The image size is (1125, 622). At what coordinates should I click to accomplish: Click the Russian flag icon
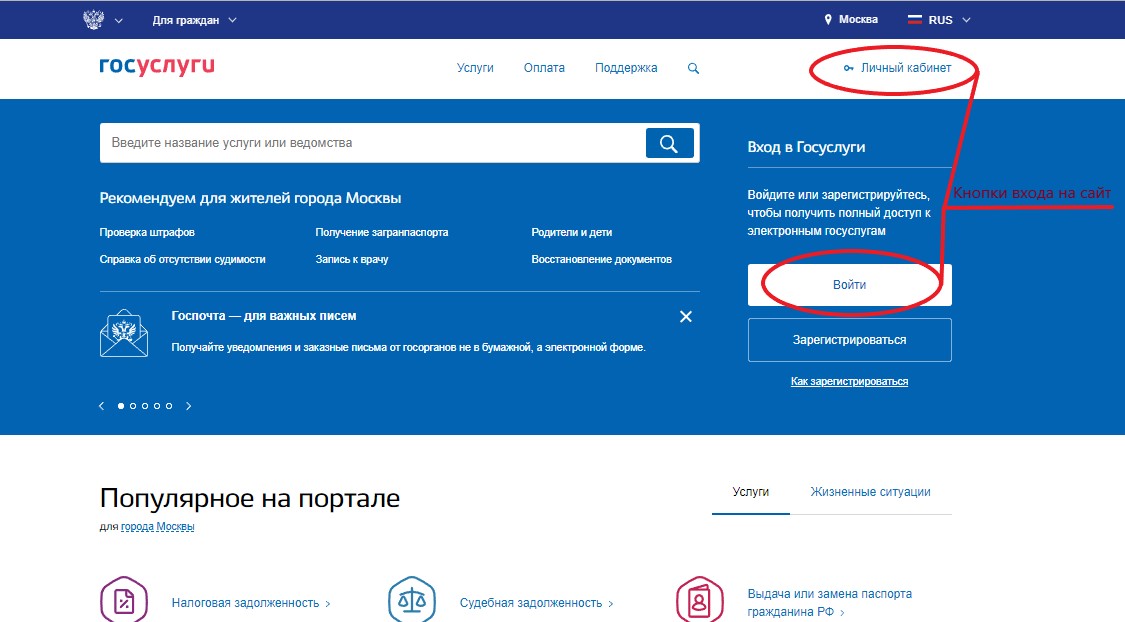915,20
